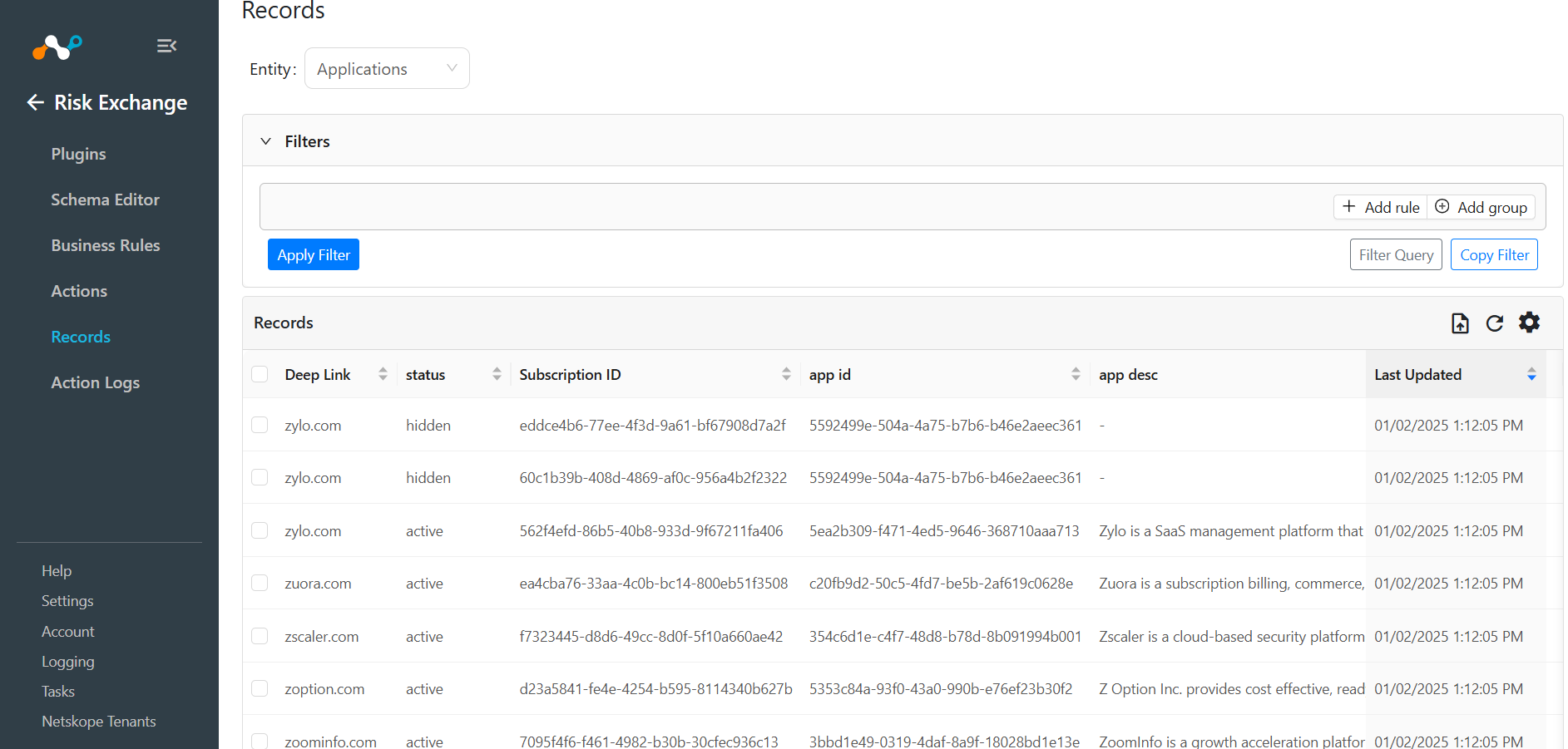Click Zscaler cloud-based security description
This screenshot has height=749, width=1568.
[1232, 637]
